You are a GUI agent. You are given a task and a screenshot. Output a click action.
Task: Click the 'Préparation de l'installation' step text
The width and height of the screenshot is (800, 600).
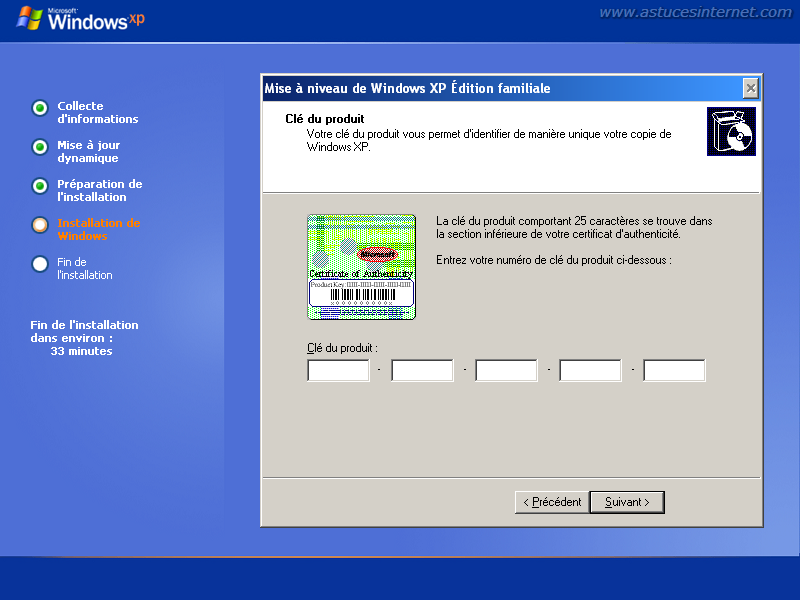(x=99, y=190)
